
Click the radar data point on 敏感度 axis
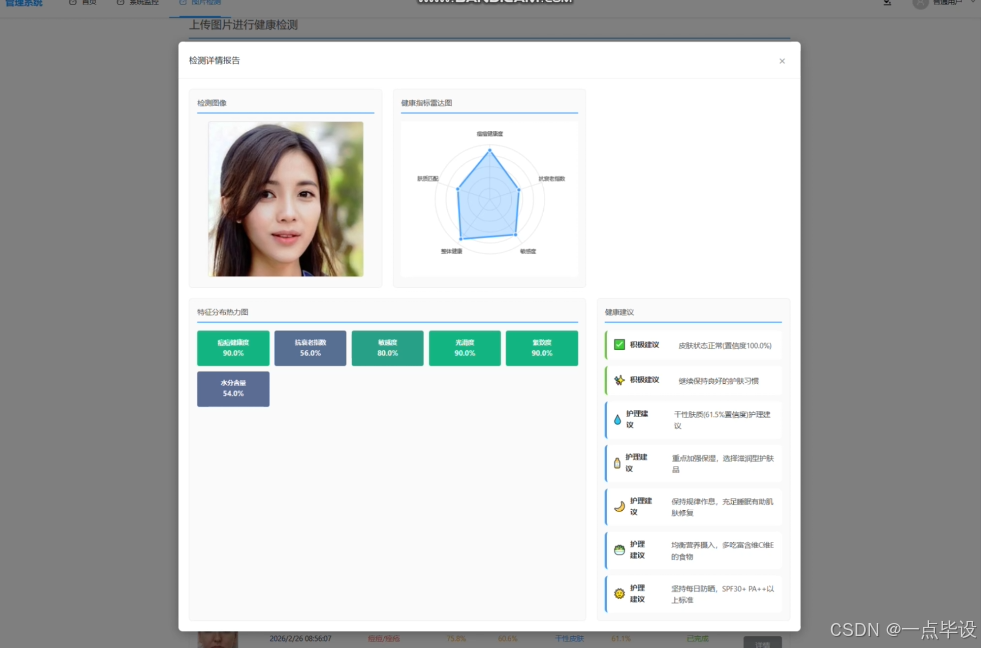click(x=516, y=235)
